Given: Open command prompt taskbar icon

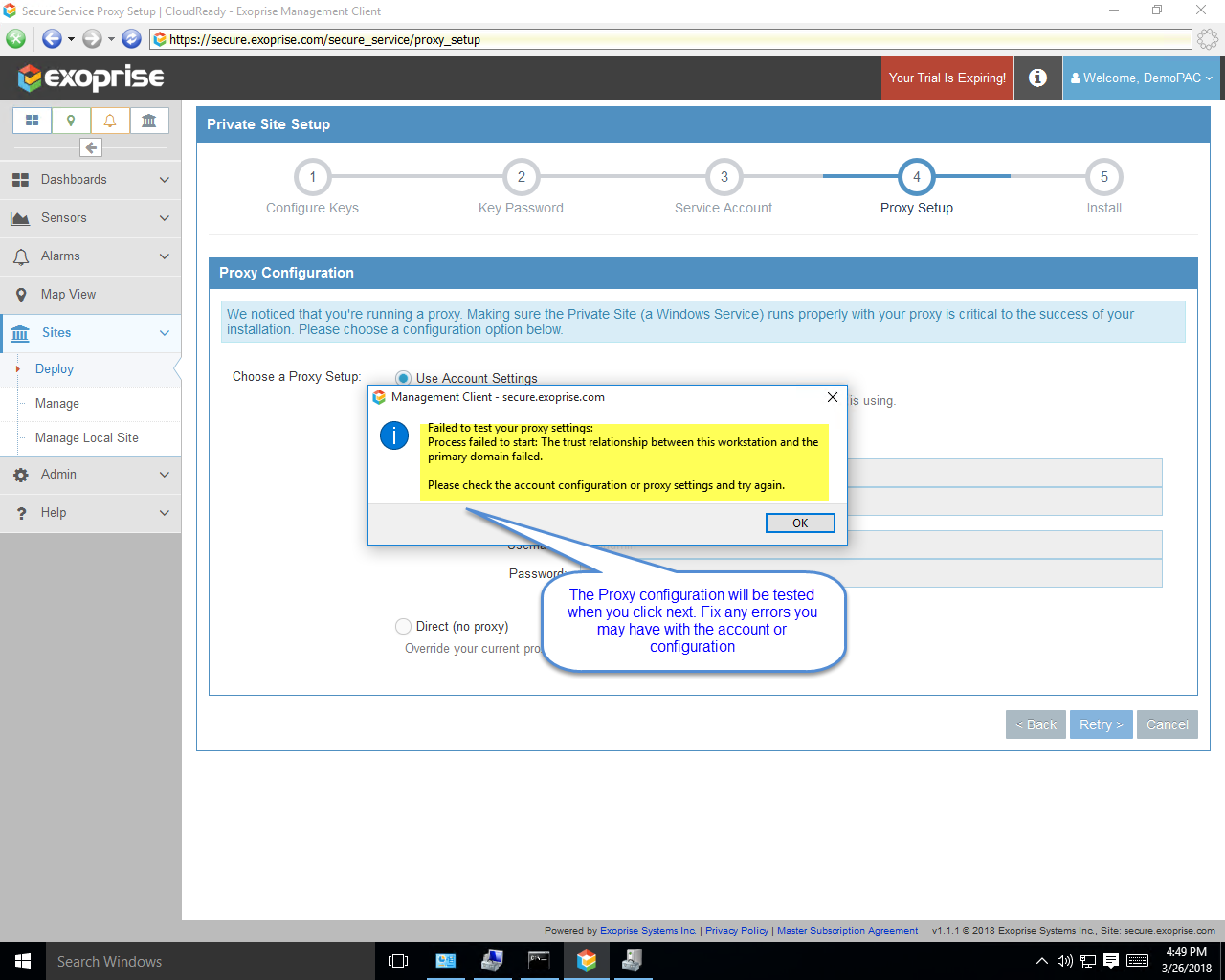Looking at the screenshot, I should click(539, 961).
